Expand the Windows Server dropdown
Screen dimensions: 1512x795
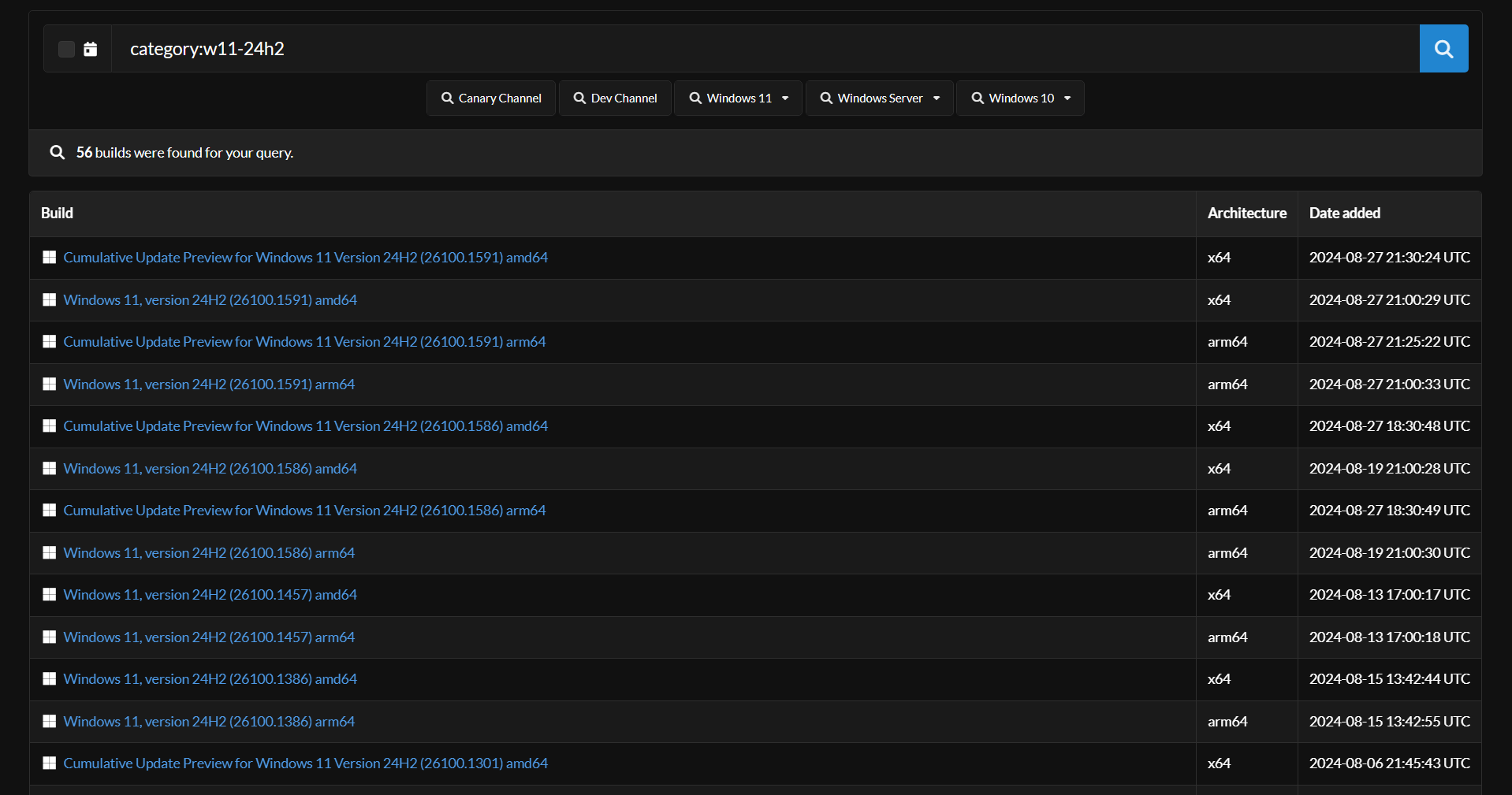880,98
